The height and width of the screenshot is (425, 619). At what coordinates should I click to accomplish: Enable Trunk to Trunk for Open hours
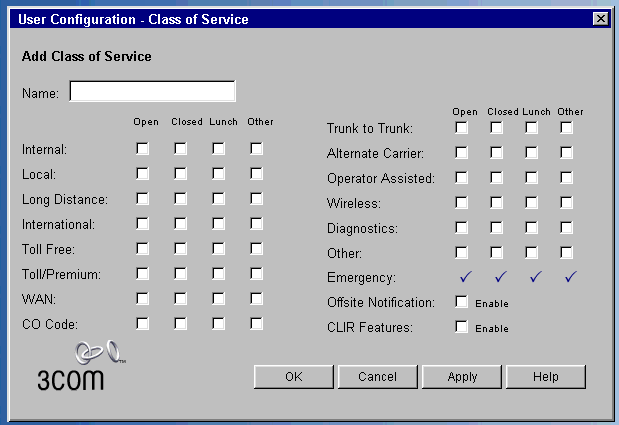tap(462, 128)
